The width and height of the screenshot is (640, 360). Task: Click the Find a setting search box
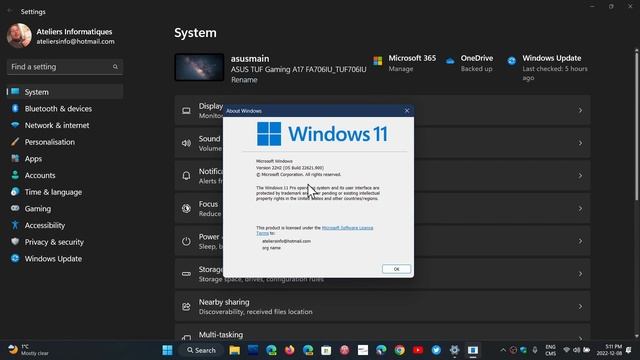click(65, 67)
